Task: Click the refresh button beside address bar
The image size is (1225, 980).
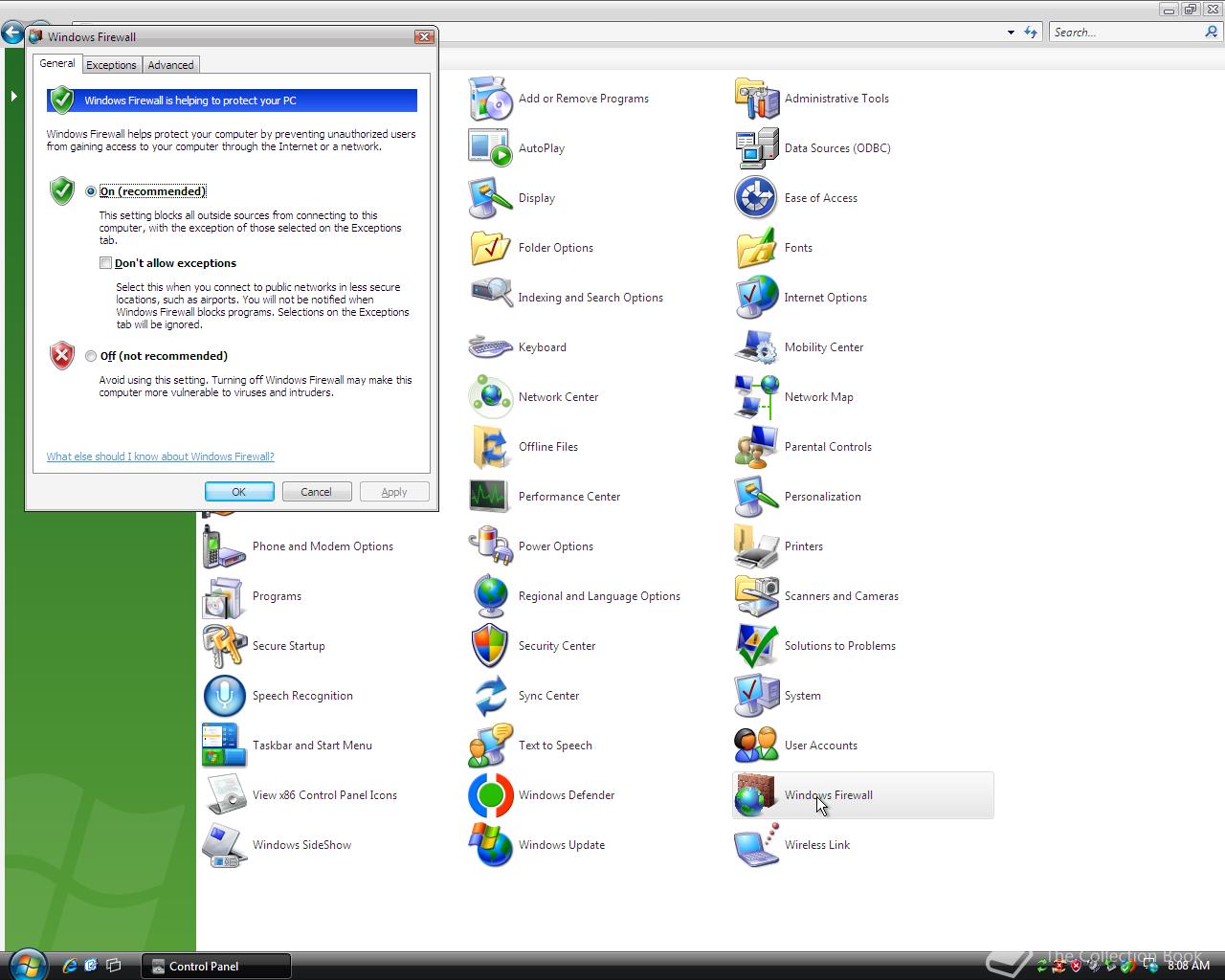Action: [1031, 33]
